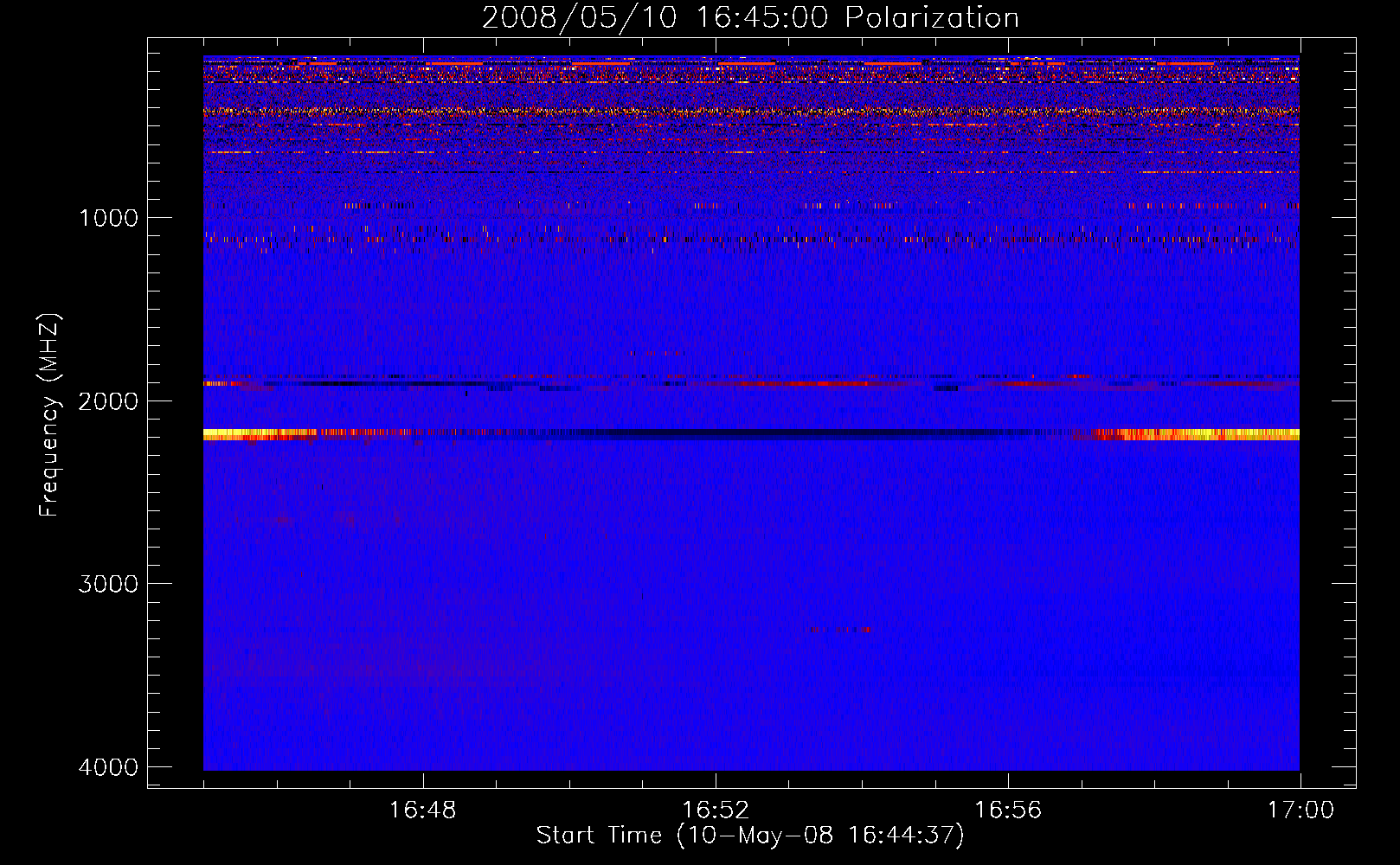This screenshot has width=1400, height=865.
Task: Click the 17:00 time axis label
Action: 1300,811
